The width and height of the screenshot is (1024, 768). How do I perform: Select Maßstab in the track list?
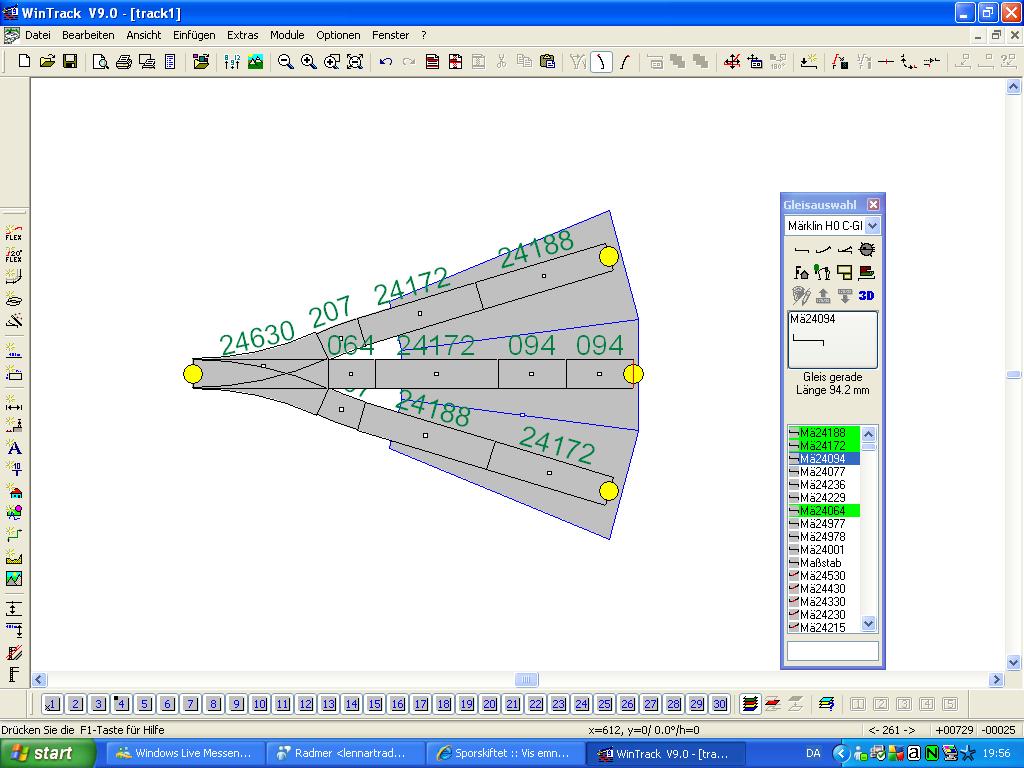click(824, 563)
